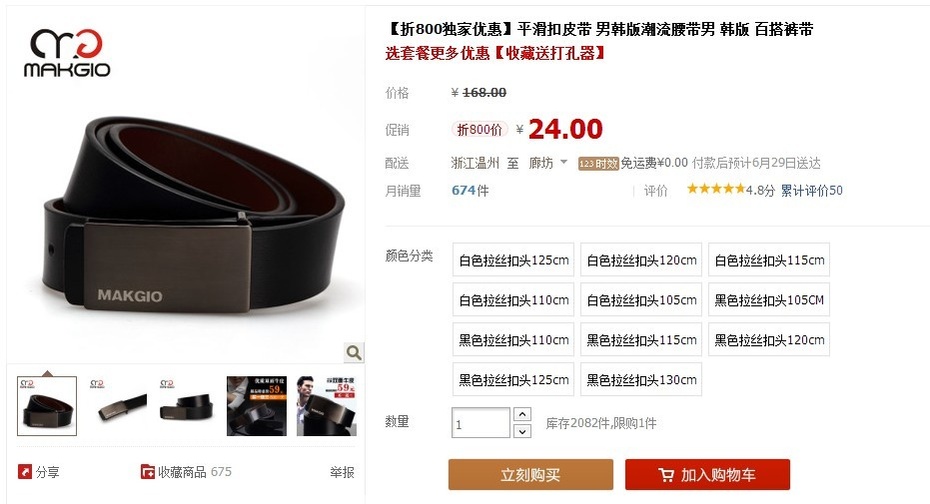
Task: Select the 白色拉丝扣头125cm option
Action: coord(513,260)
